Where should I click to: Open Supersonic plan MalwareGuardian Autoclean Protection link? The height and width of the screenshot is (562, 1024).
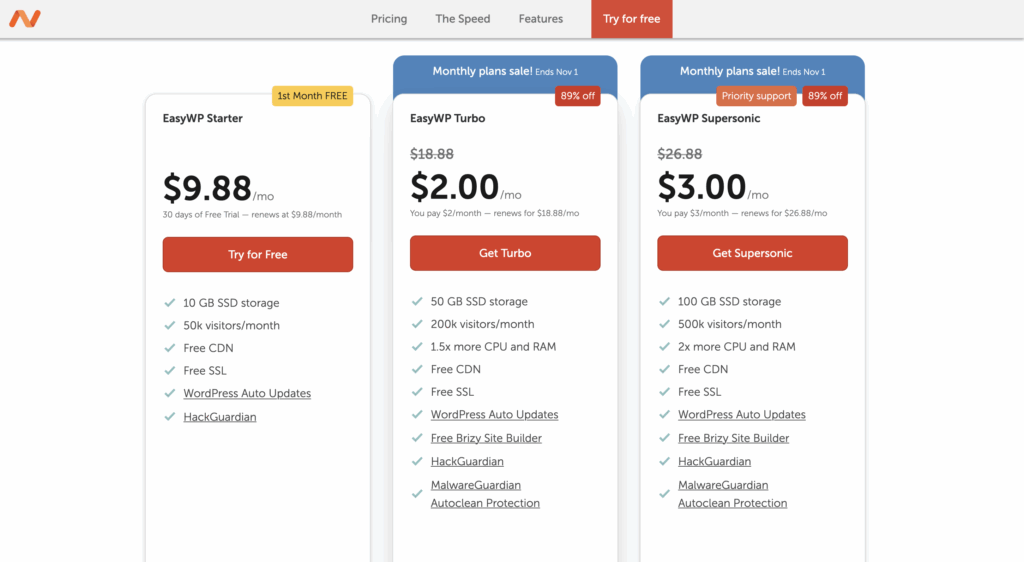tap(733, 494)
